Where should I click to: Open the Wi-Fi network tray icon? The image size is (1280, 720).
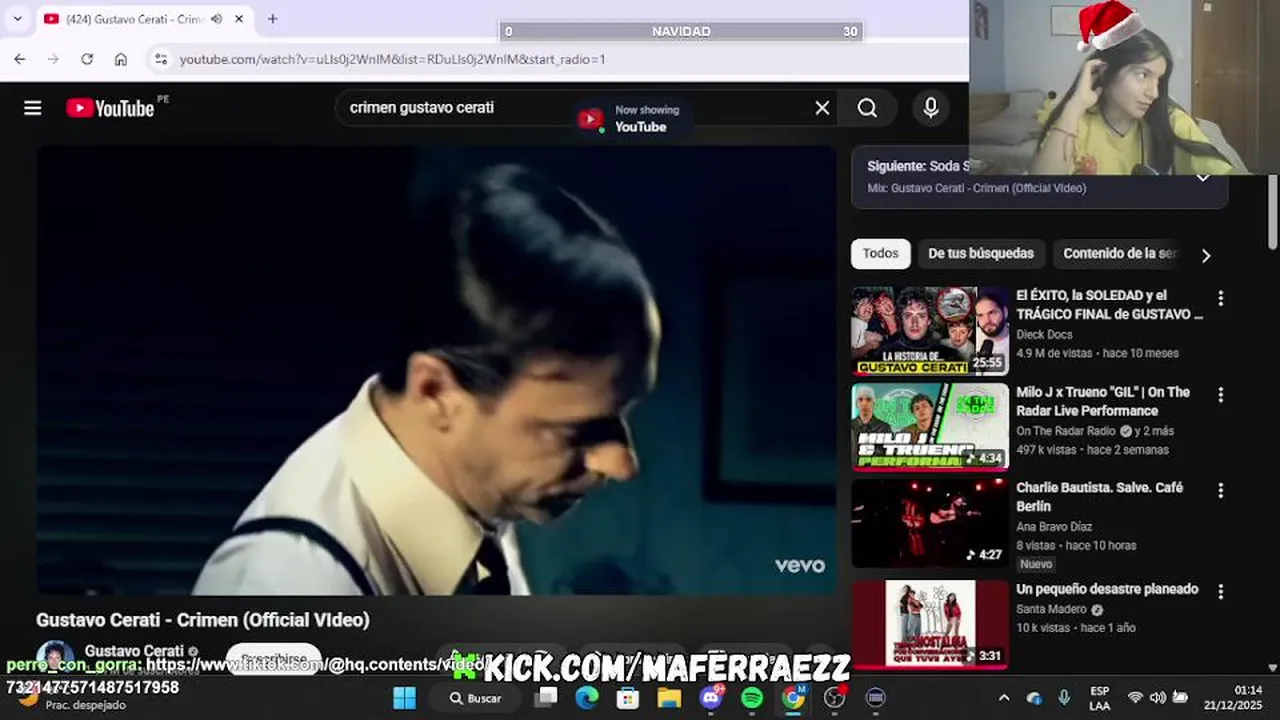coord(1135,698)
